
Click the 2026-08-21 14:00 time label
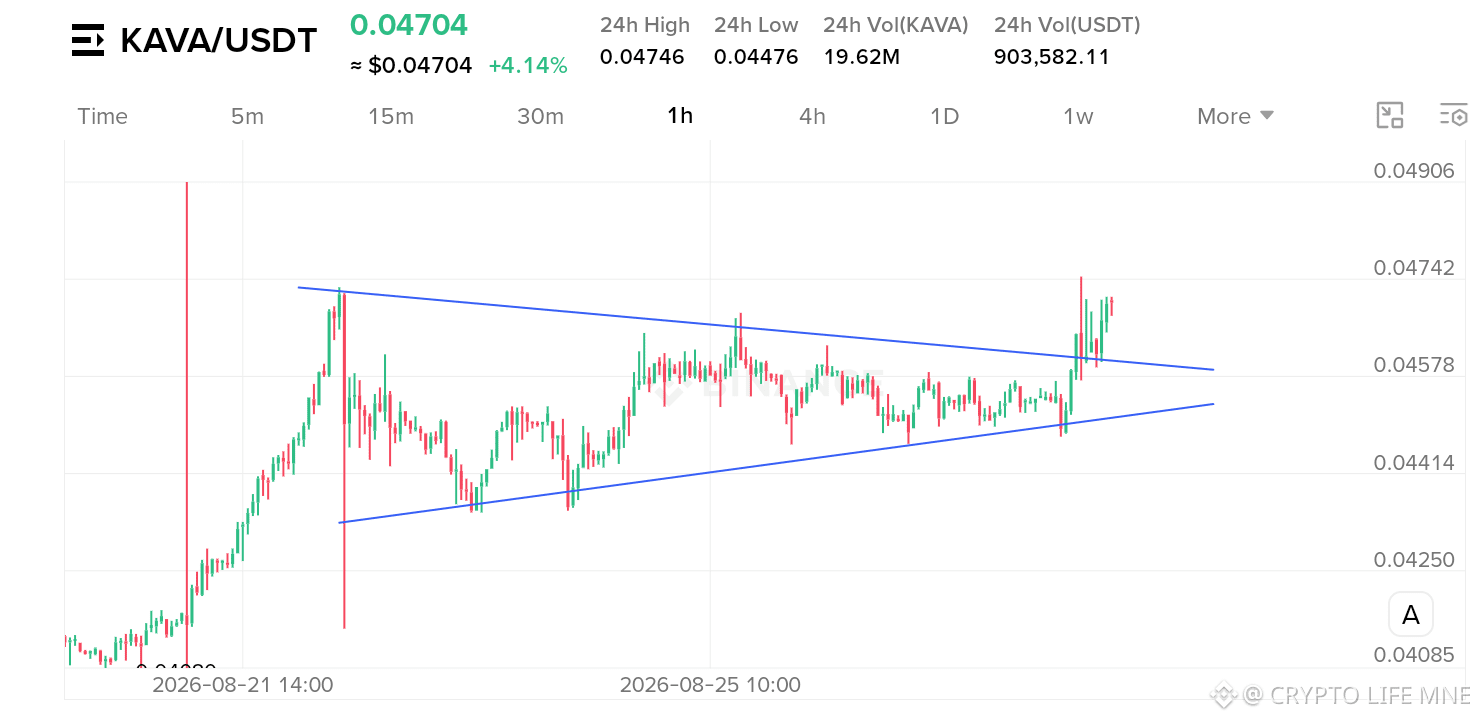point(243,685)
